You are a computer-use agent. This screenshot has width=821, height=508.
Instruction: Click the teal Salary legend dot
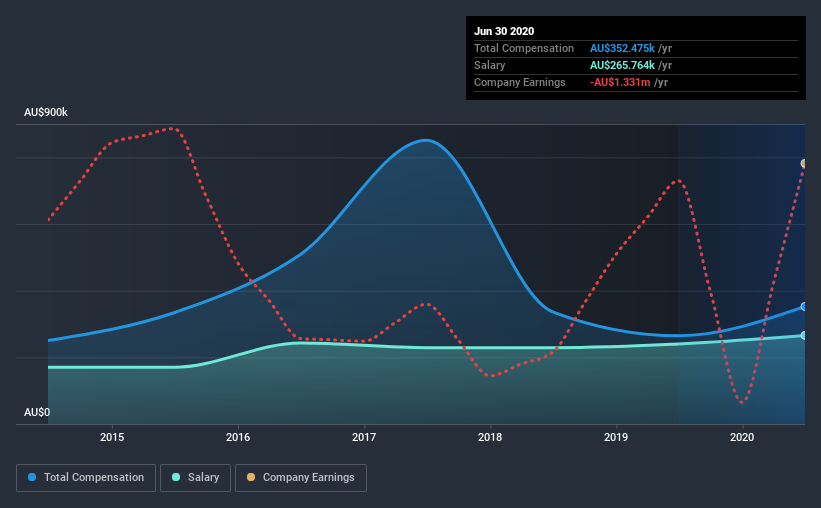176,477
